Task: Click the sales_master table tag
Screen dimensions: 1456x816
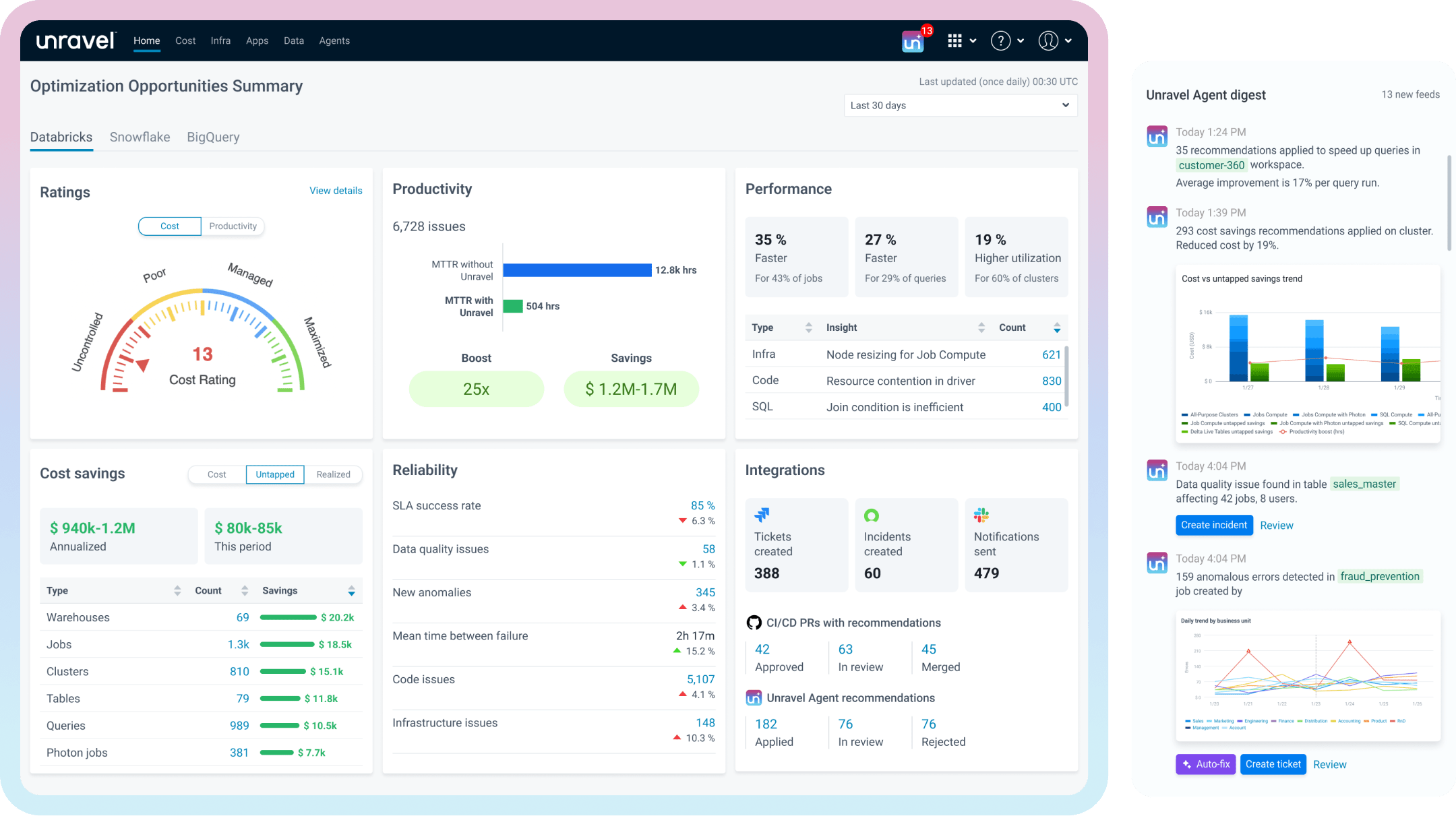Action: [x=1364, y=484]
